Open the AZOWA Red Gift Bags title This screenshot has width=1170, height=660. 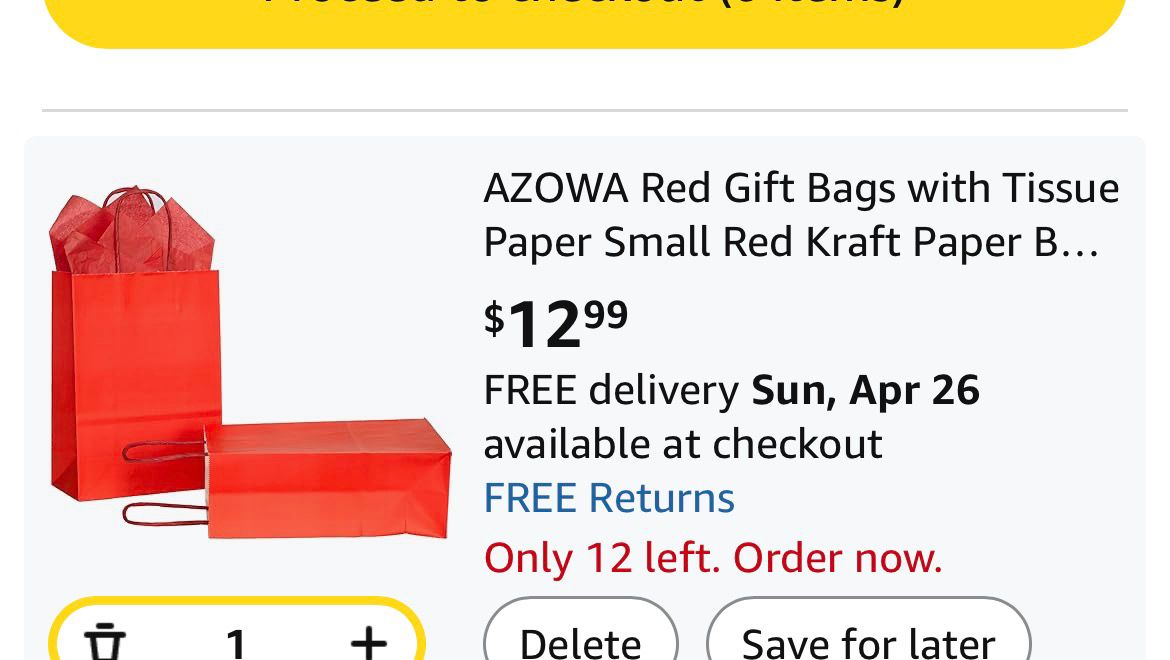800,188
